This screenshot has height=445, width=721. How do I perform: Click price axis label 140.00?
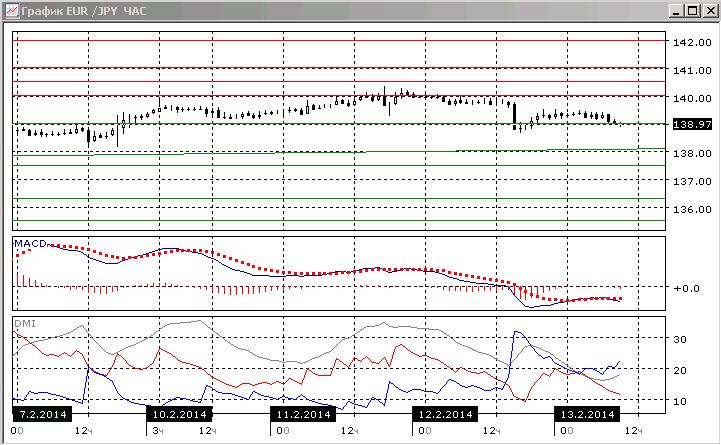[x=692, y=98]
